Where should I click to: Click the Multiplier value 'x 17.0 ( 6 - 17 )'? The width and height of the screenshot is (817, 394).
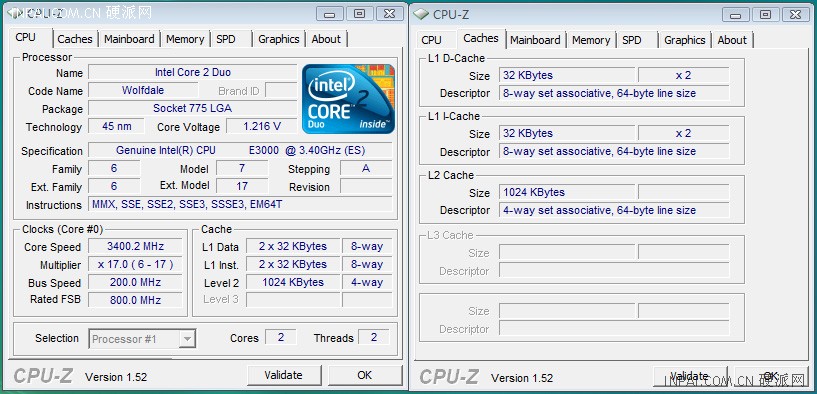(135, 264)
